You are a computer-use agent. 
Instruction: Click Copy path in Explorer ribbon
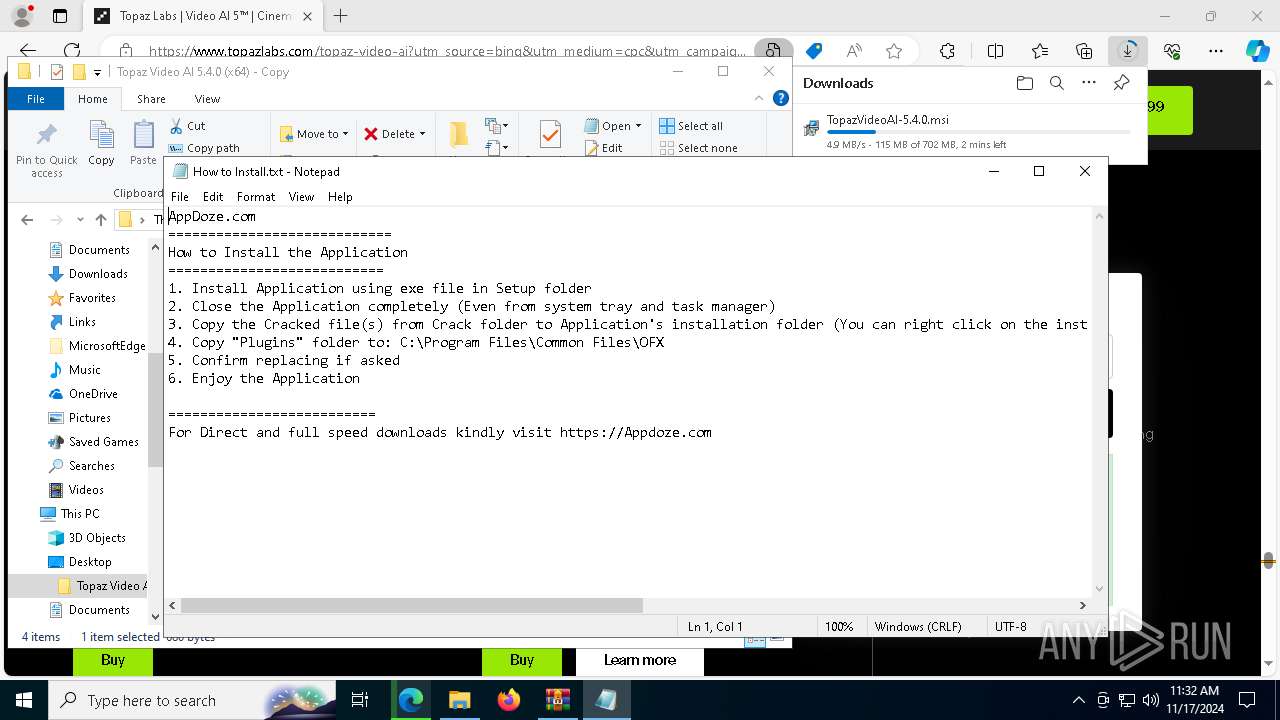[204, 148]
